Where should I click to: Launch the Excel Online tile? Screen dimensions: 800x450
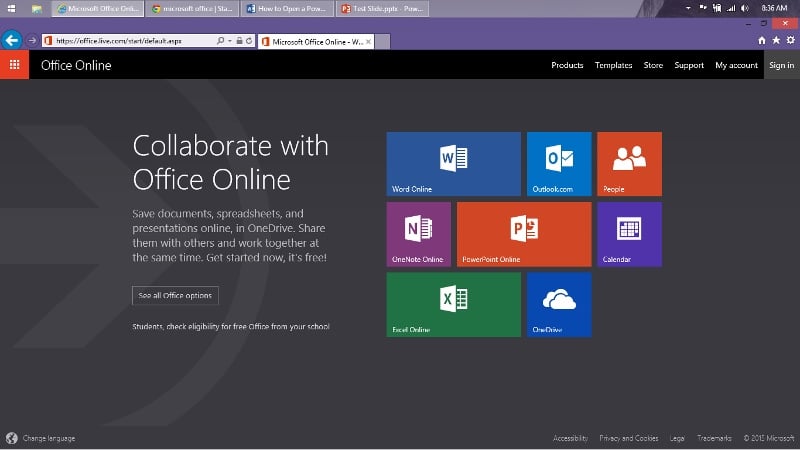pos(454,305)
